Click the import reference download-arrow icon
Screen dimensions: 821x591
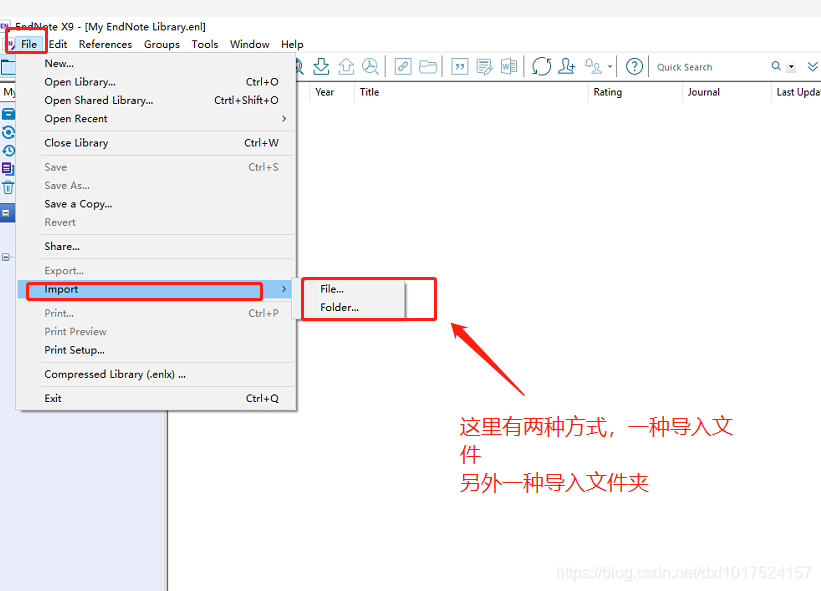pyautogui.click(x=321, y=66)
